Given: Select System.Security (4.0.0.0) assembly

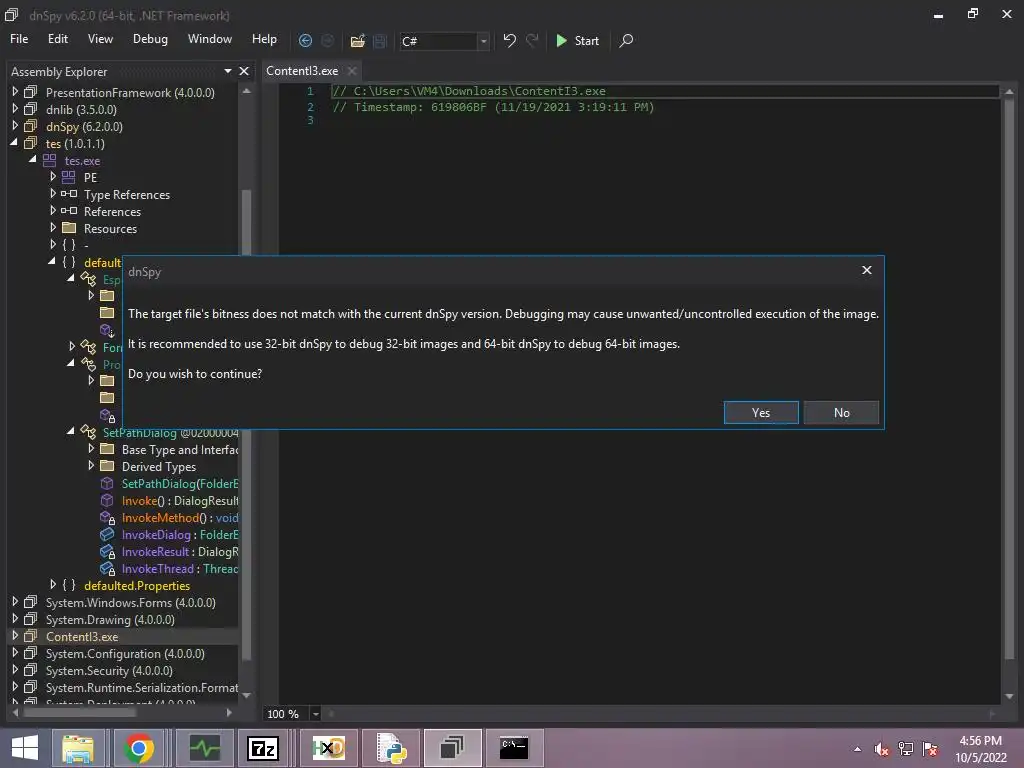Looking at the screenshot, I should (x=109, y=671).
